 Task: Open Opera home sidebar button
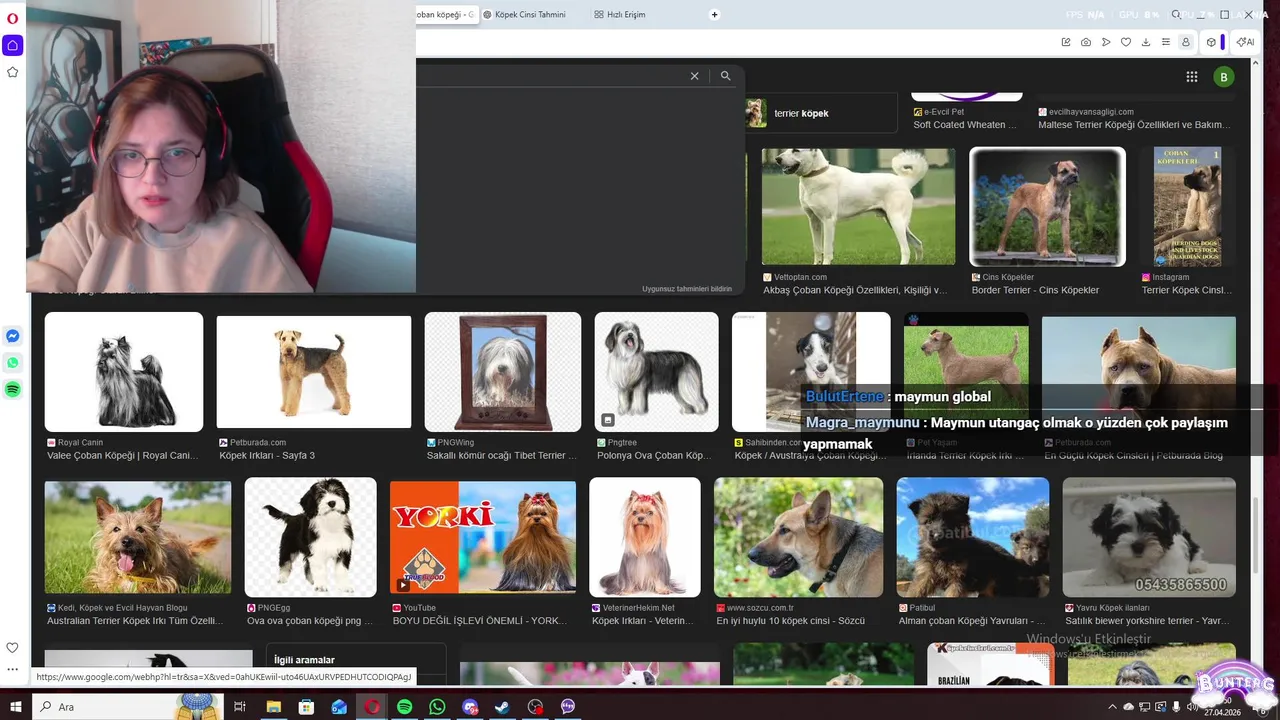[x=12, y=45]
